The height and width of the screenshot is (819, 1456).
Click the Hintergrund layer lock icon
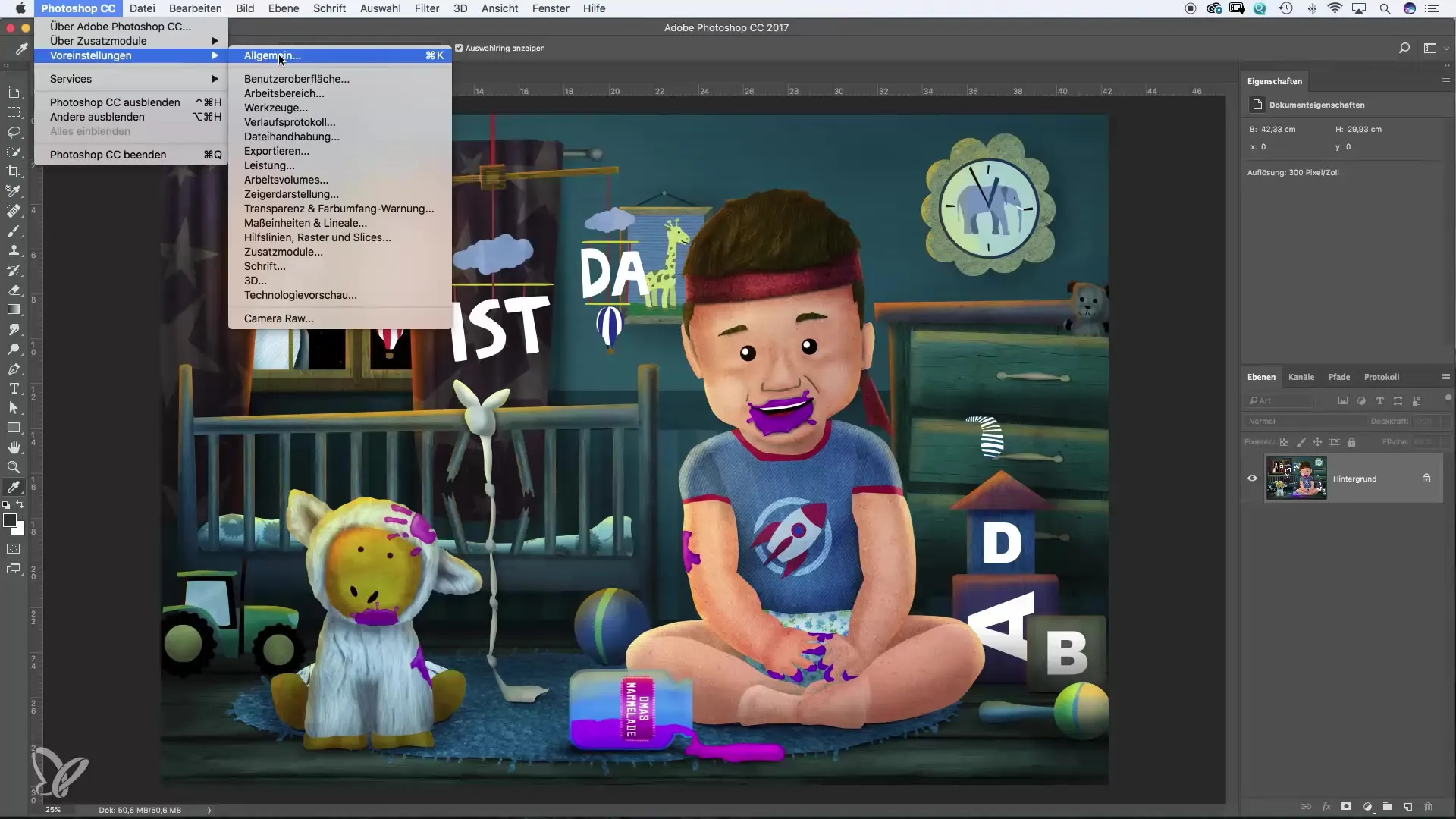tap(1426, 479)
